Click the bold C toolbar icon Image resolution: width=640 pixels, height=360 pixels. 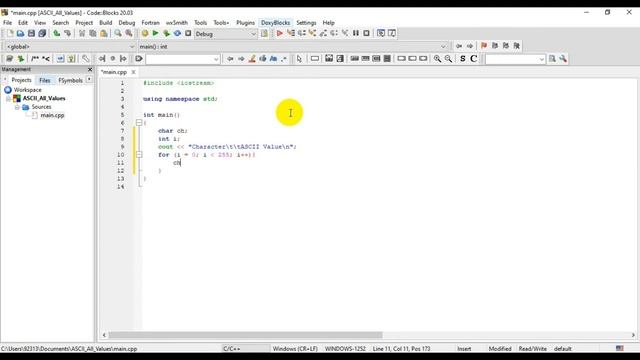click(473, 59)
